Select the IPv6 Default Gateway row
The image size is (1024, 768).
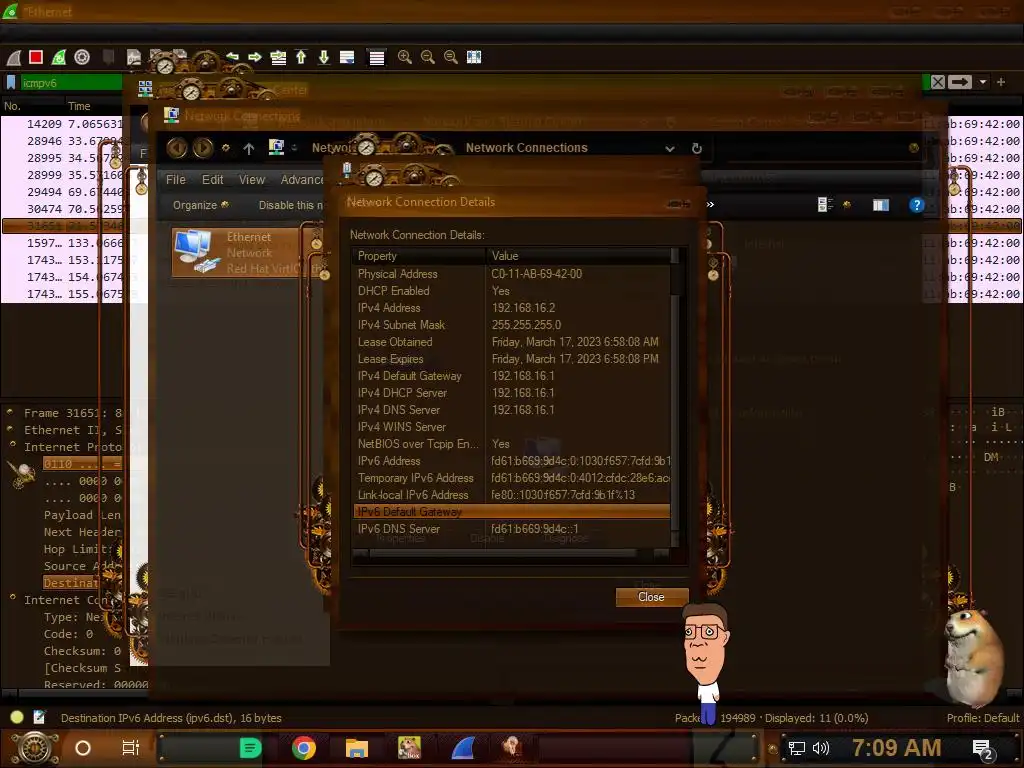point(511,511)
